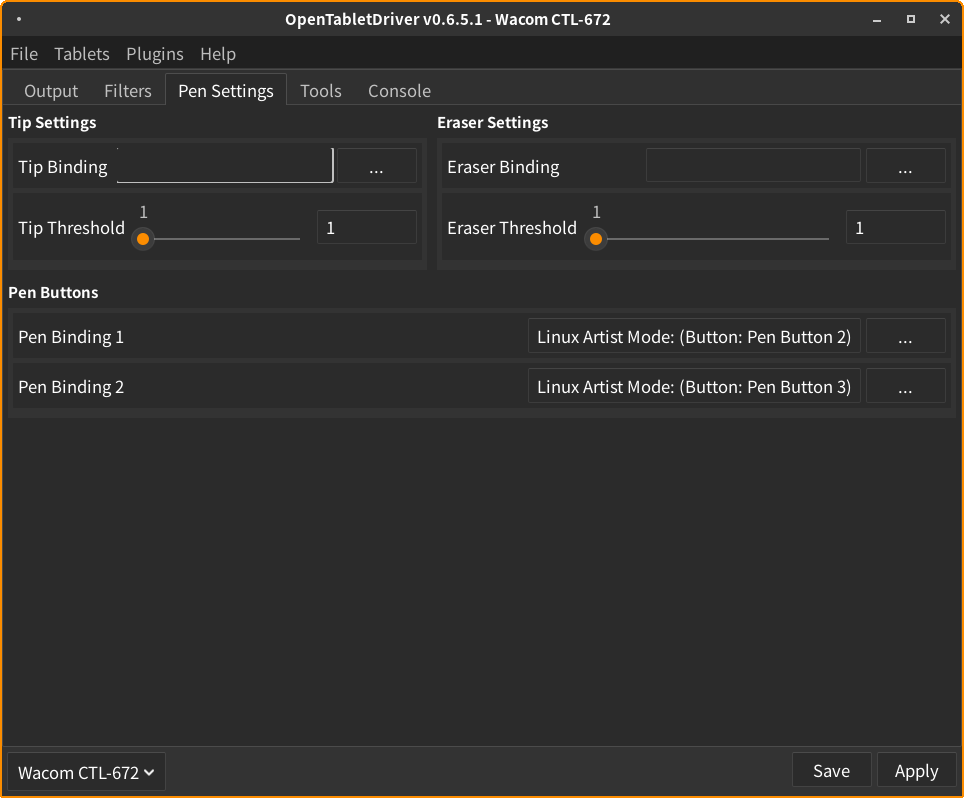Image resolution: width=964 pixels, height=798 pixels.
Task: Open Pen Binding 1 advanced editor button
Action: [906, 336]
